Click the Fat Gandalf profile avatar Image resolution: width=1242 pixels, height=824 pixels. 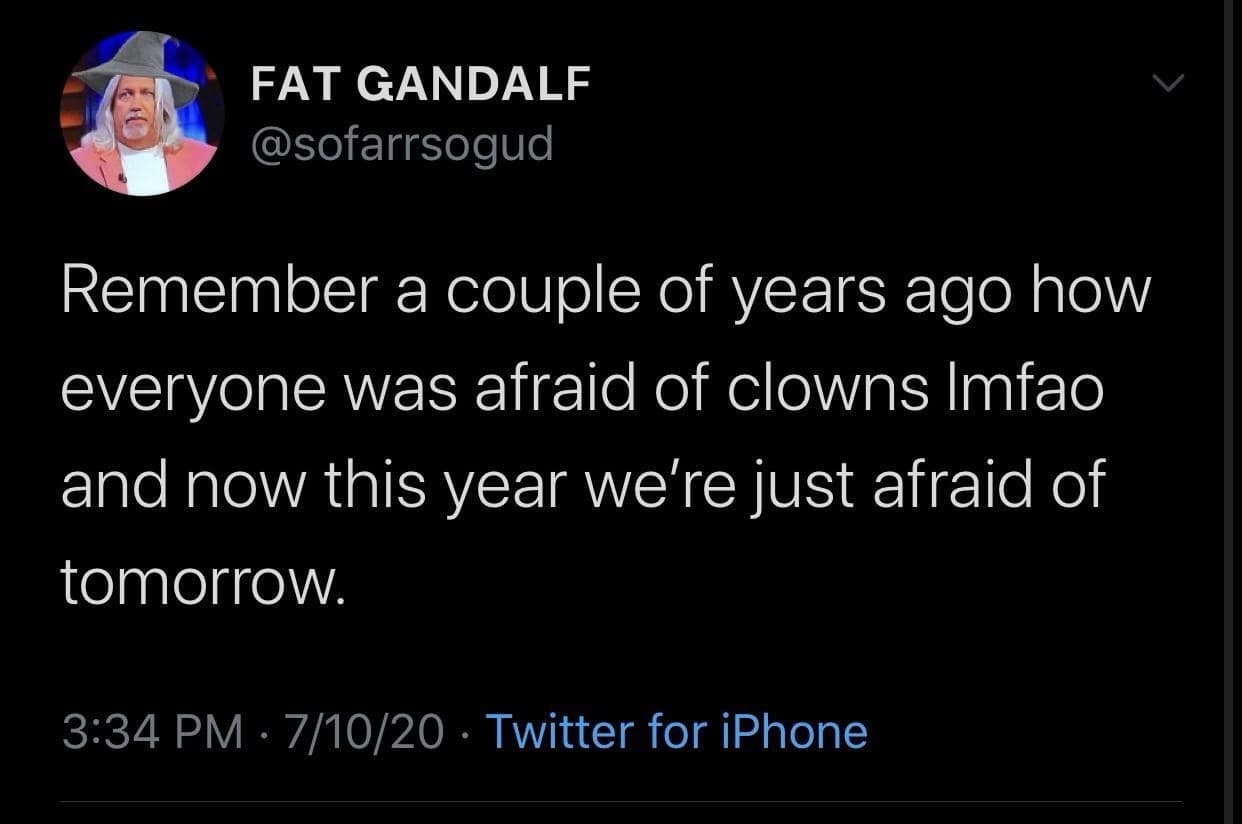[141, 112]
